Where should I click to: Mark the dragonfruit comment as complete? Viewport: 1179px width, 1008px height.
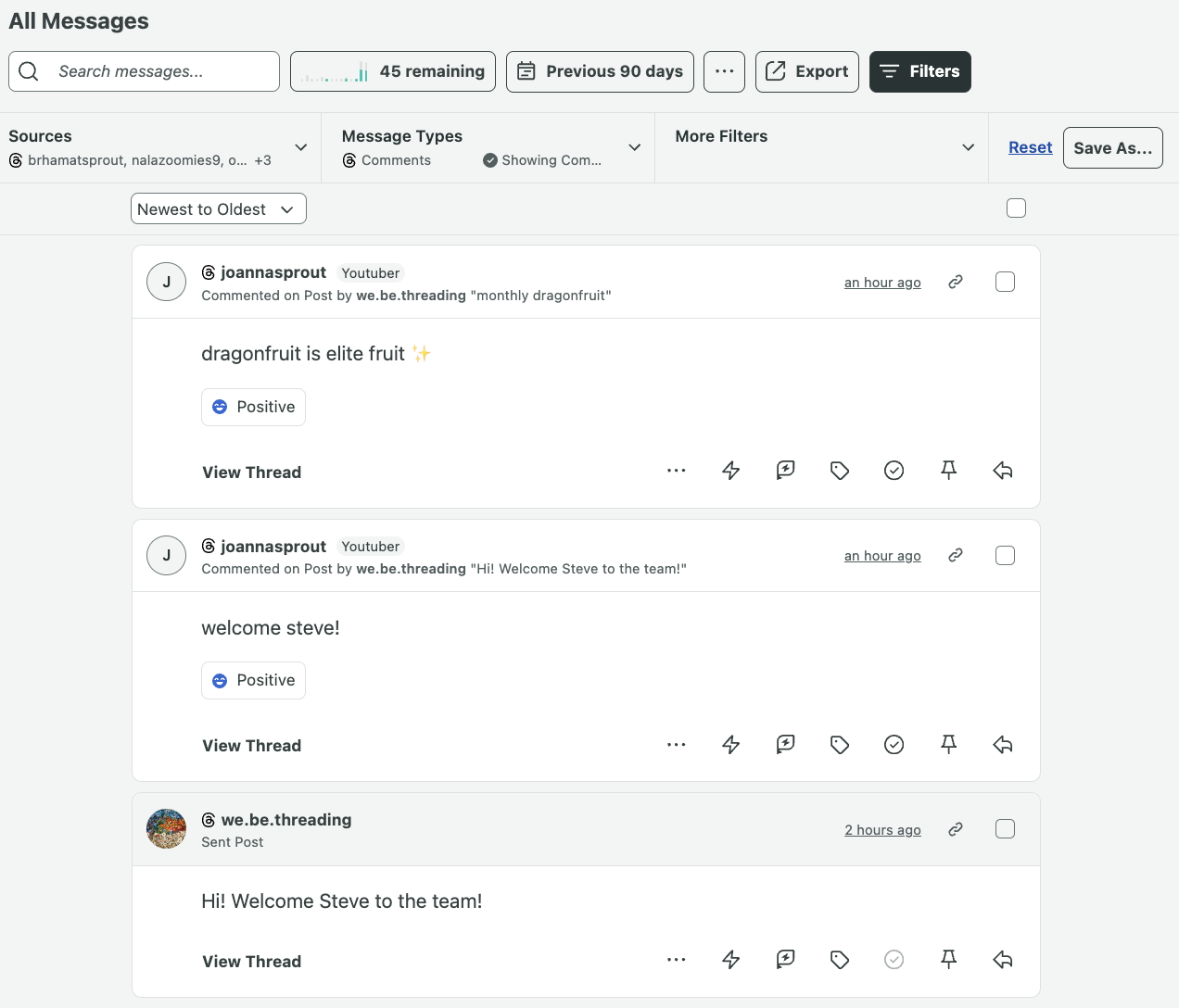(x=894, y=470)
